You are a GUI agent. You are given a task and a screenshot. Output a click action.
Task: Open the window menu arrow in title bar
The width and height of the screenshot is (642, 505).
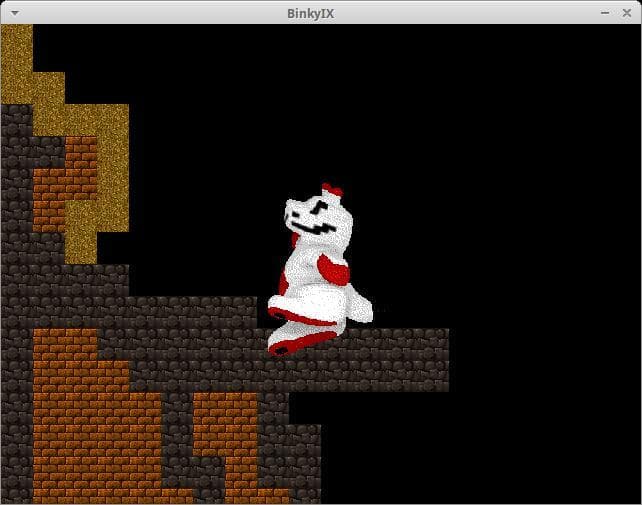[x=15, y=13]
